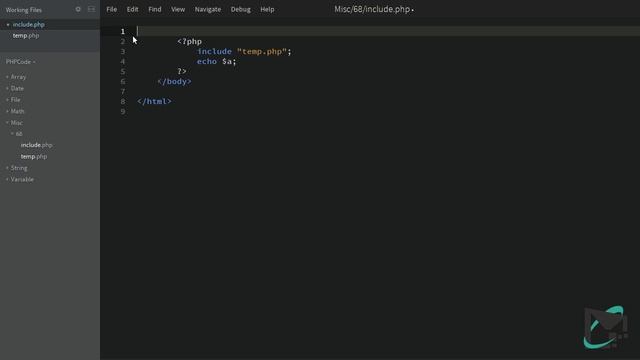Expand the Date folder
640x360 pixels.
[x=17, y=88]
